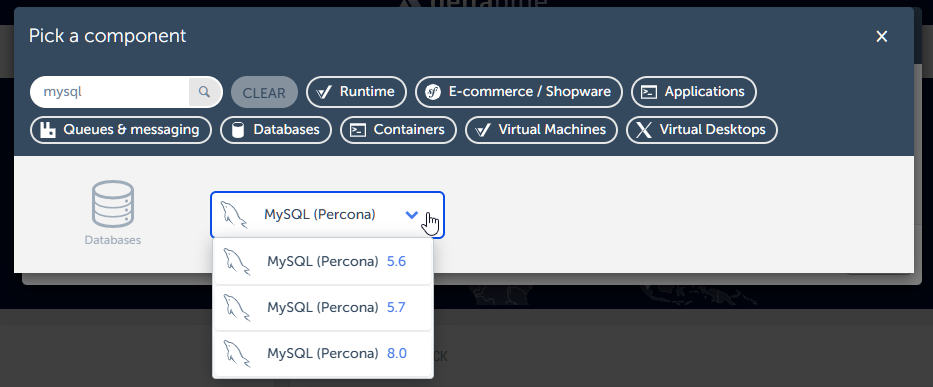Select MySQL (Percona) 5.7 option
The height and width of the screenshot is (387, 933).
pos(323,308)
